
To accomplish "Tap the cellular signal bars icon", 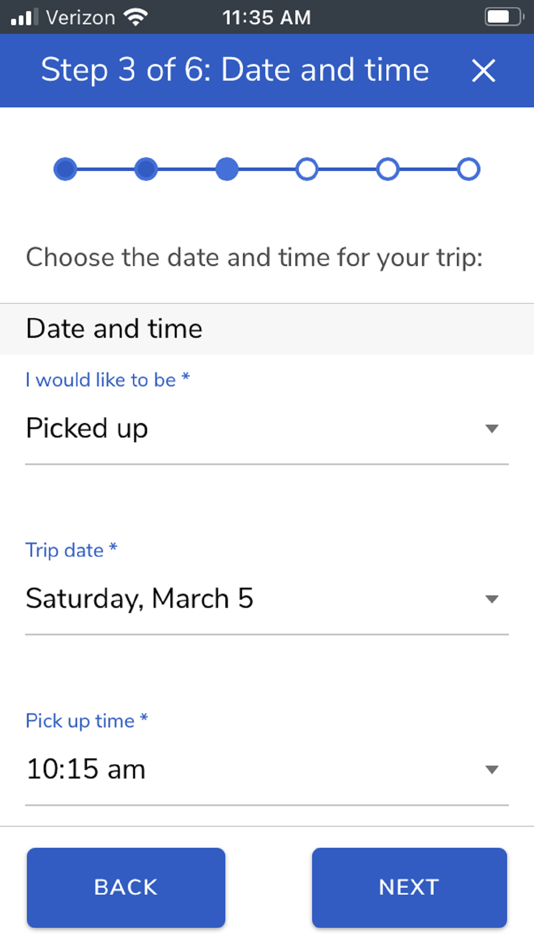I will point(25,17).
